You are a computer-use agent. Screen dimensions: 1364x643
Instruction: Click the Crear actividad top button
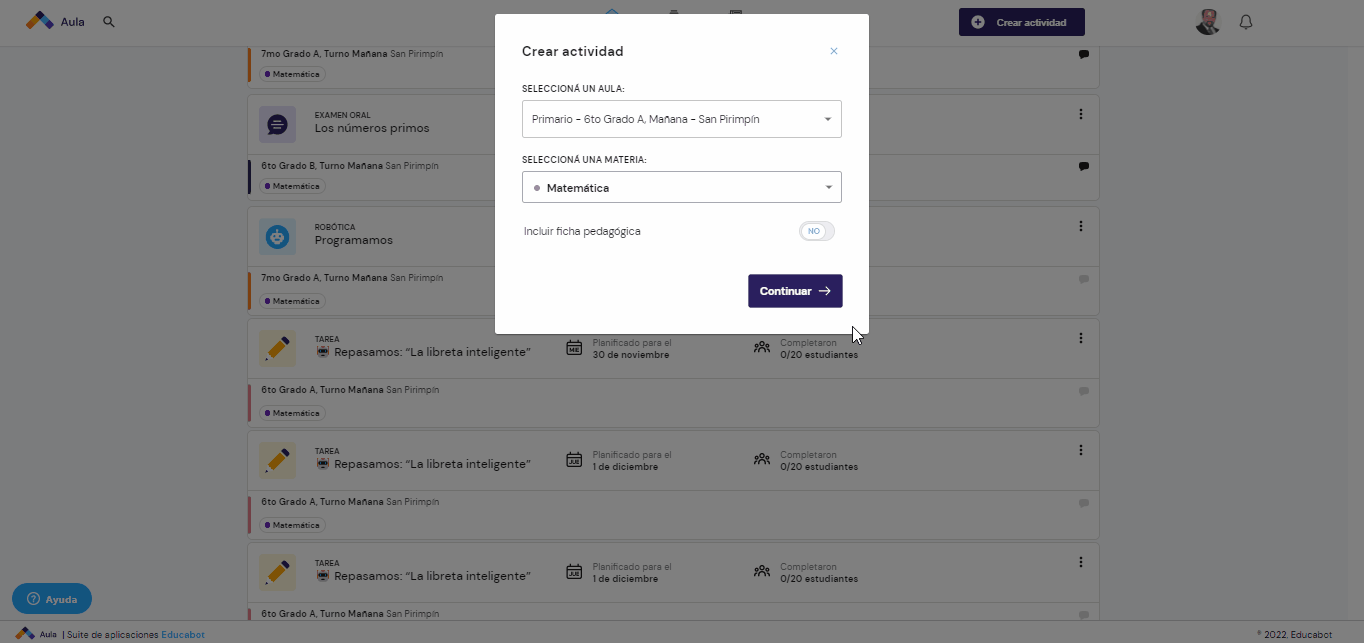[1022, 22]
